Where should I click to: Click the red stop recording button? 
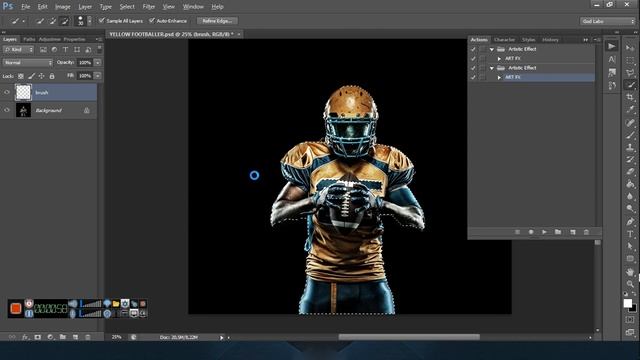pyautogui.click(x=16, y=308)
